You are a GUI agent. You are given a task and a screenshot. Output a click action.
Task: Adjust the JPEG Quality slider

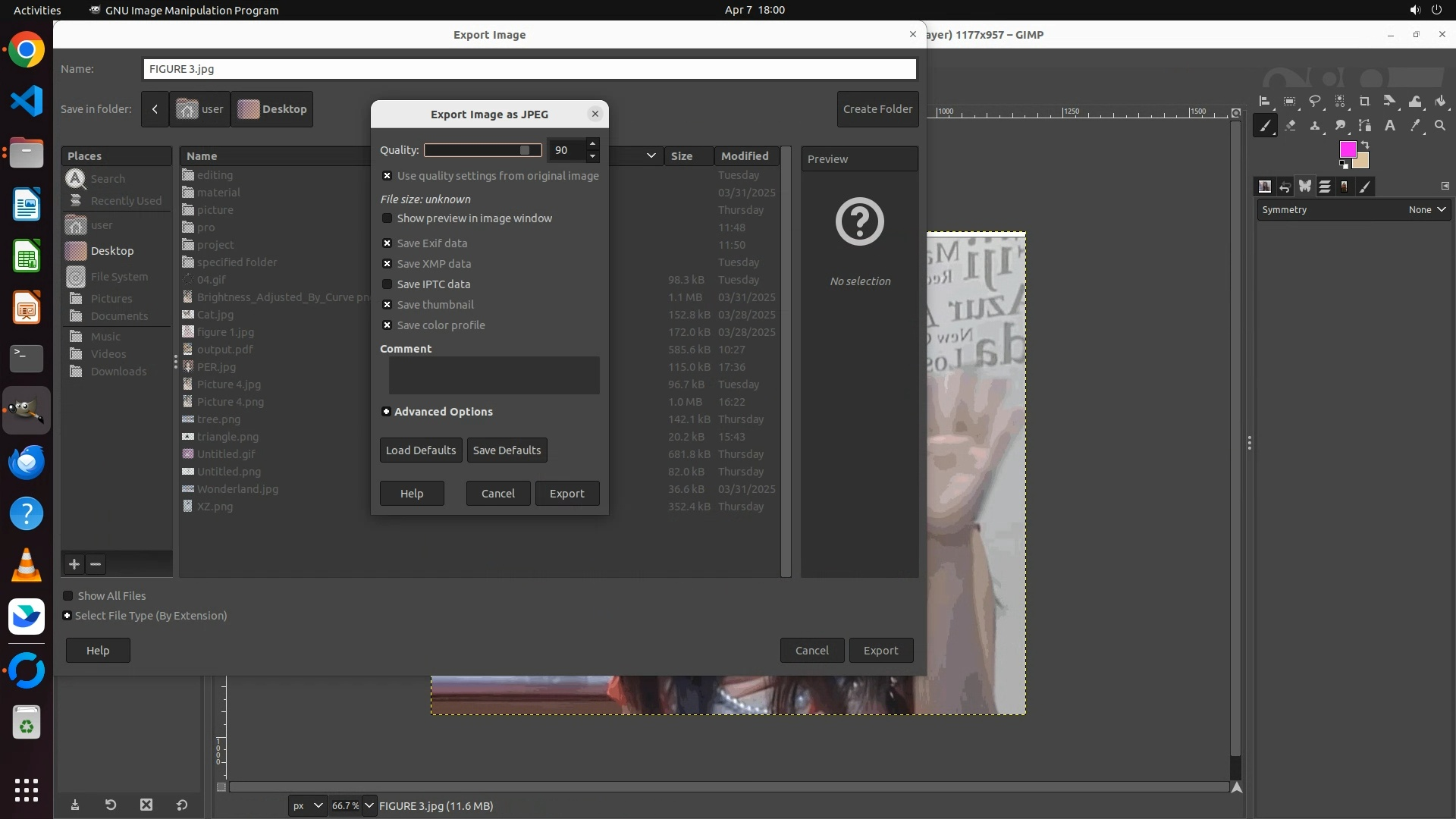tap(483, 150)
